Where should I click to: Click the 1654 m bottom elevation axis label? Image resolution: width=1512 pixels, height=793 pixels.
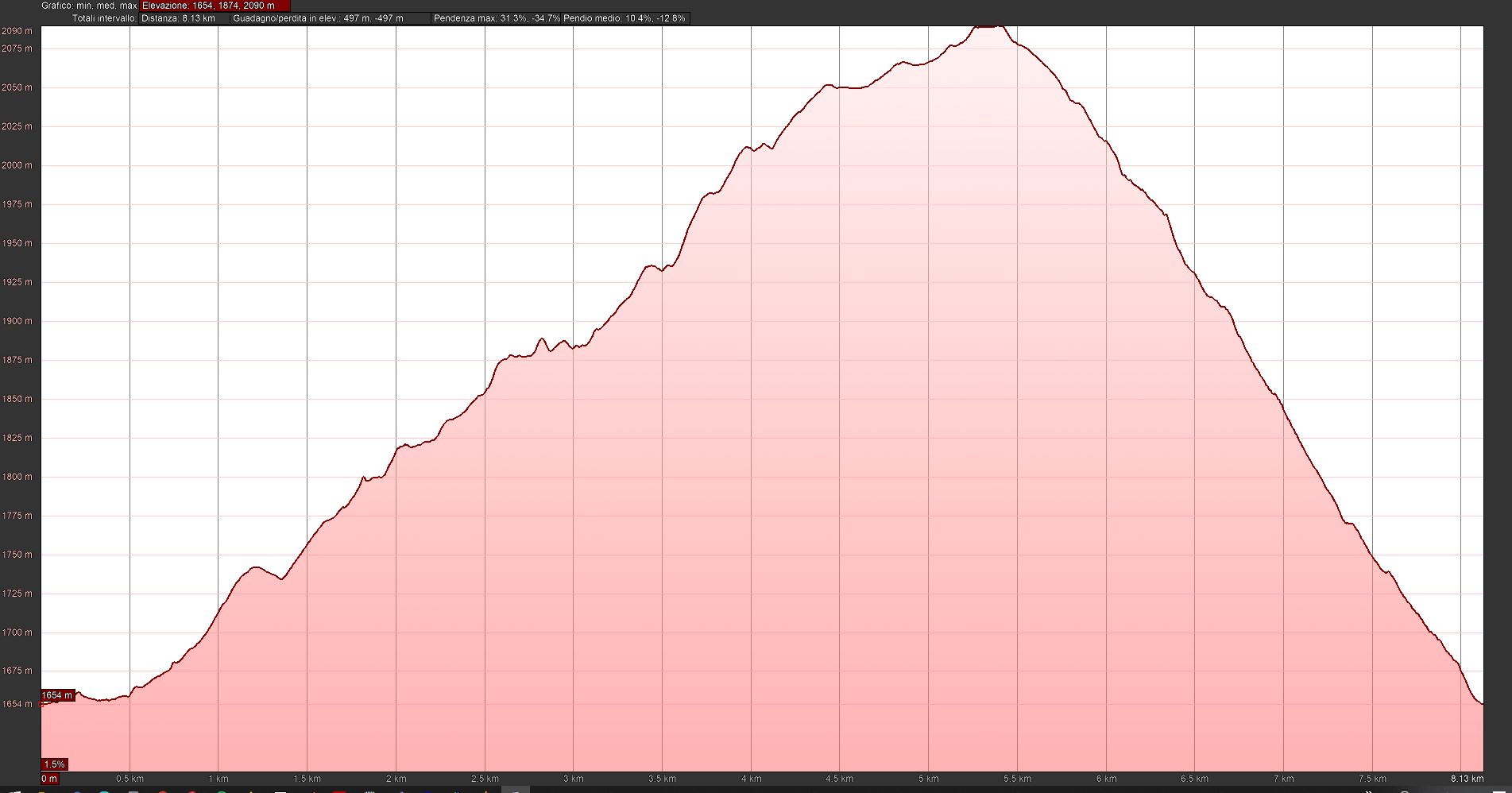pyautogui.click(x=17, y=704)
